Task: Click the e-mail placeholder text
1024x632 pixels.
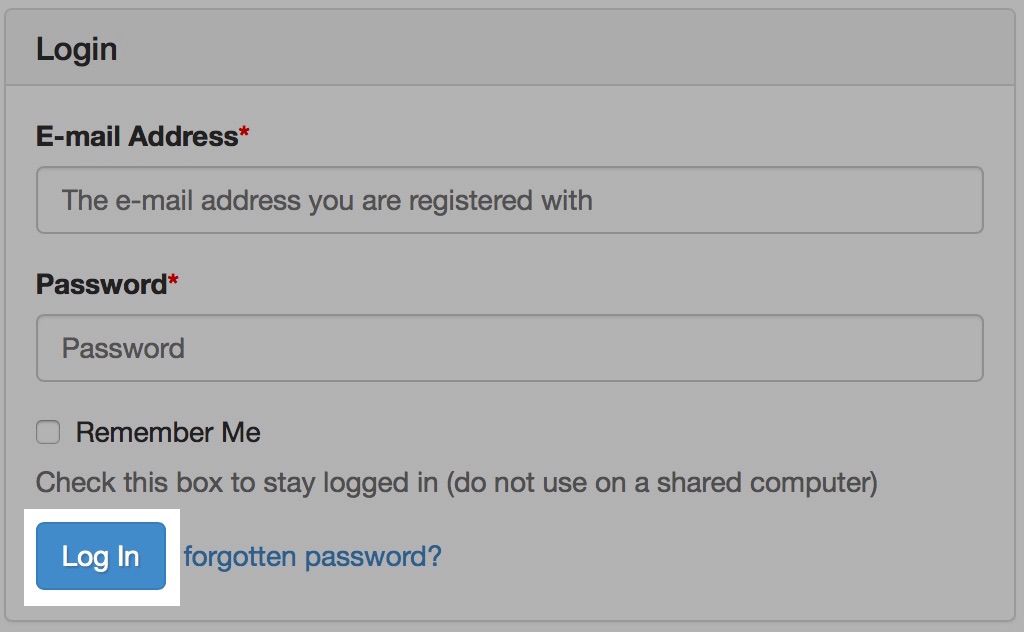Action: 328,200
